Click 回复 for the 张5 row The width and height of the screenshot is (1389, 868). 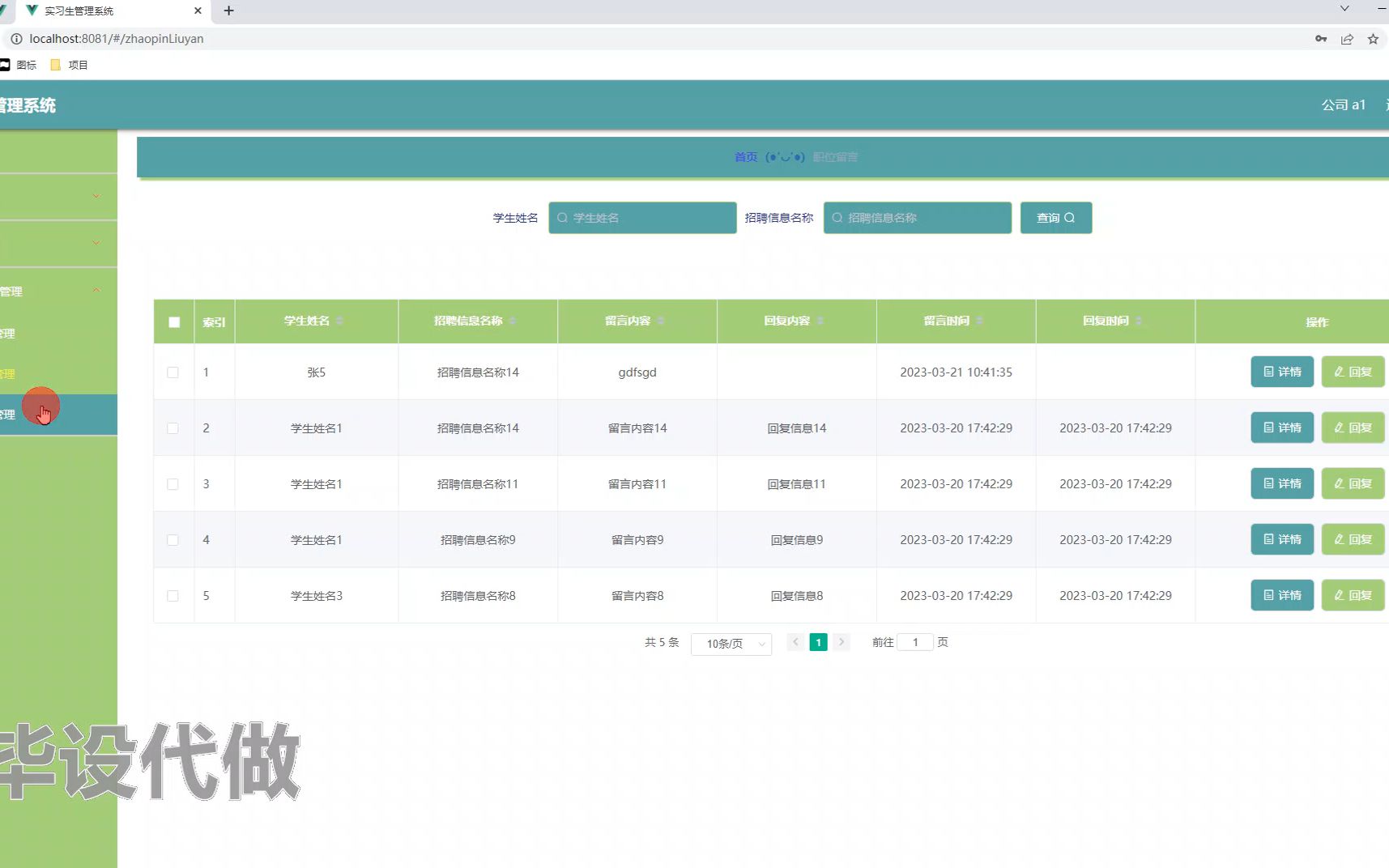pyautogui.click(x=1353, y=372)
